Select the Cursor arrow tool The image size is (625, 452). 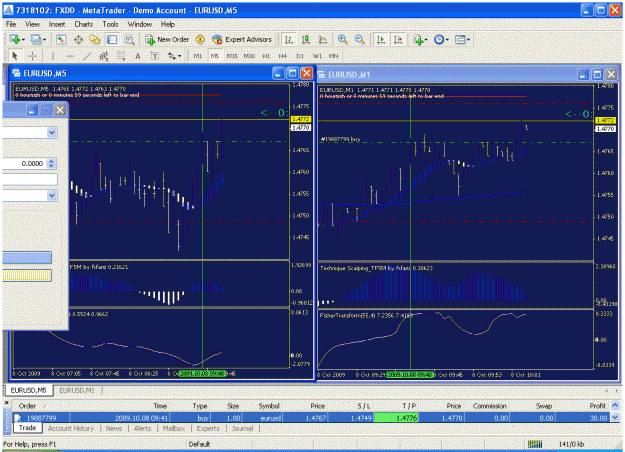tap(15, 56)
